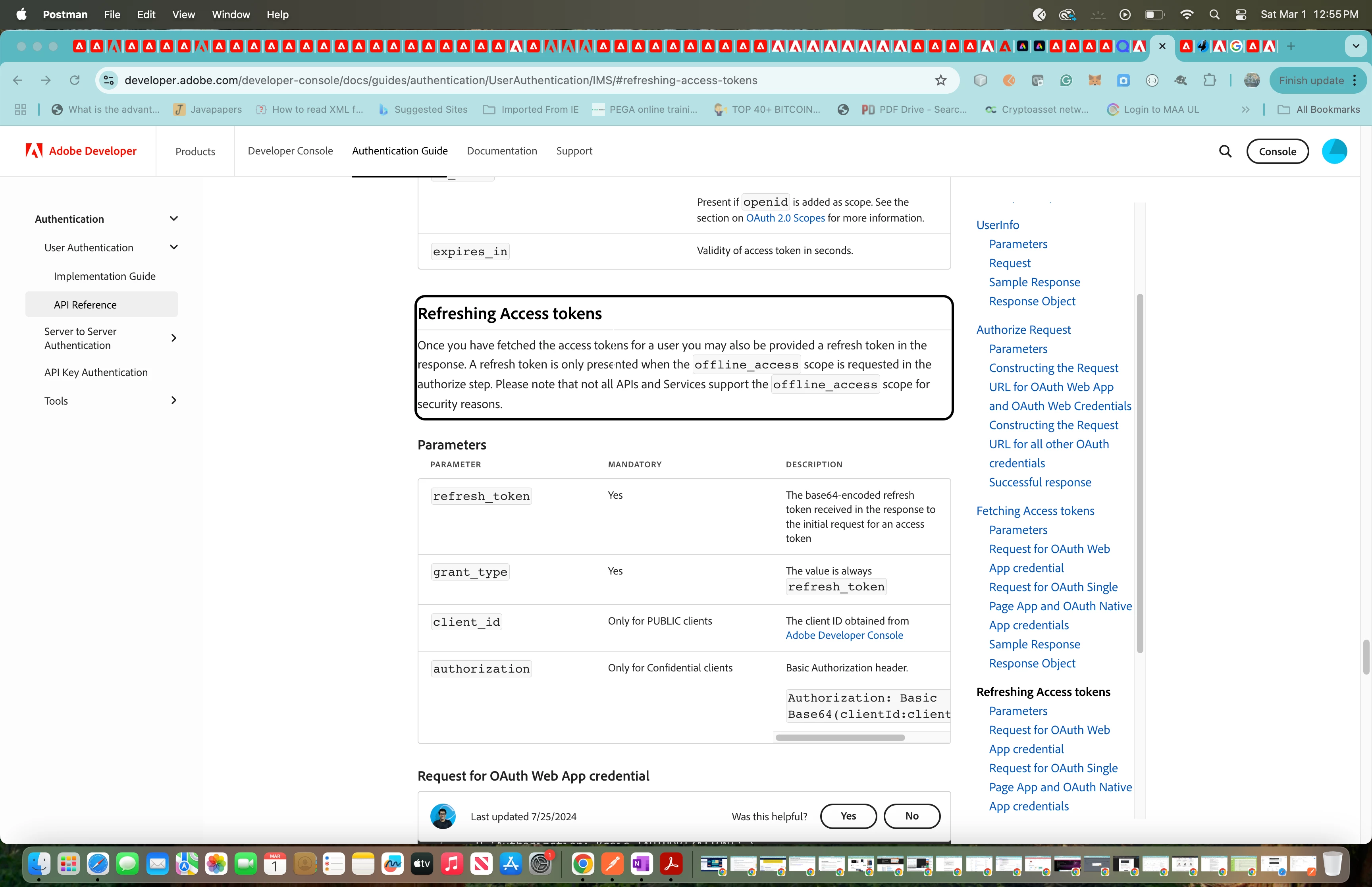Open the Extensions puzzle icon
1372x887 pixels.
tap(1210, 80)
